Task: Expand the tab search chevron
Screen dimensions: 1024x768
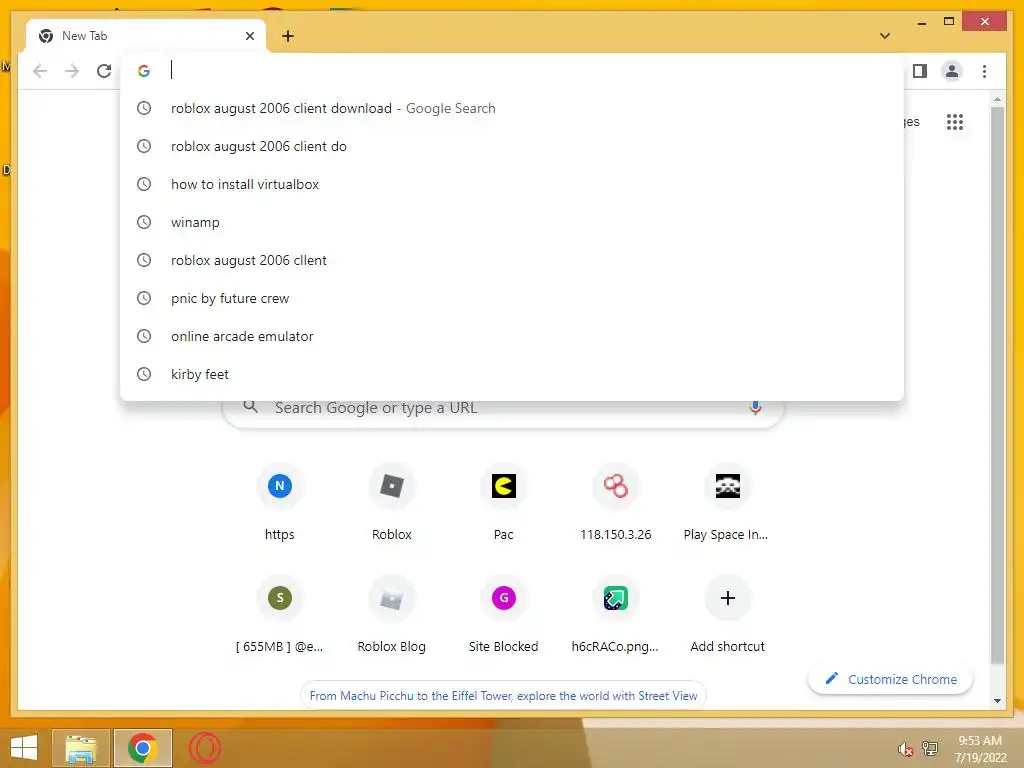Action: coord(884,36)
